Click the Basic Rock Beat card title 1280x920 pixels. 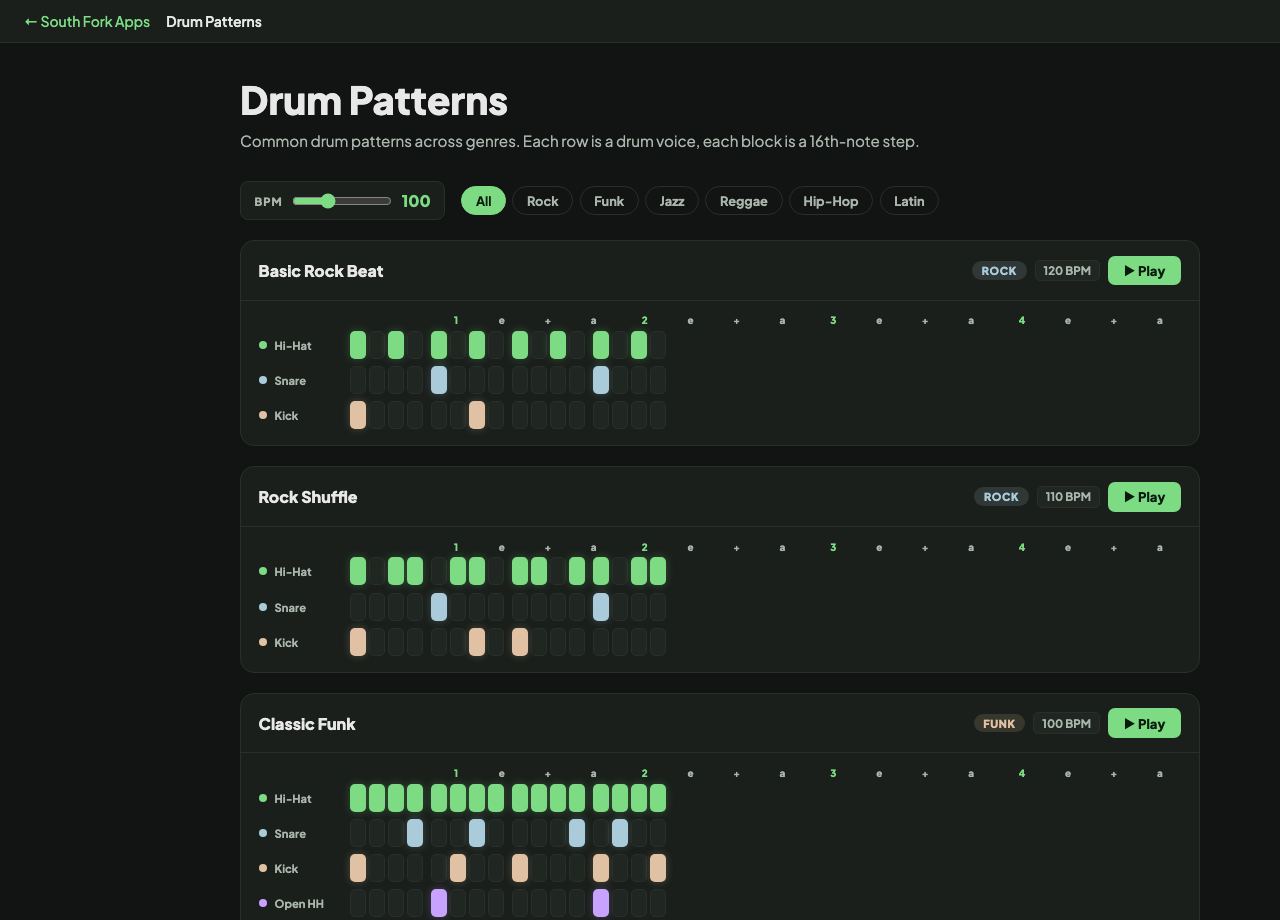[x=321, y=271]
